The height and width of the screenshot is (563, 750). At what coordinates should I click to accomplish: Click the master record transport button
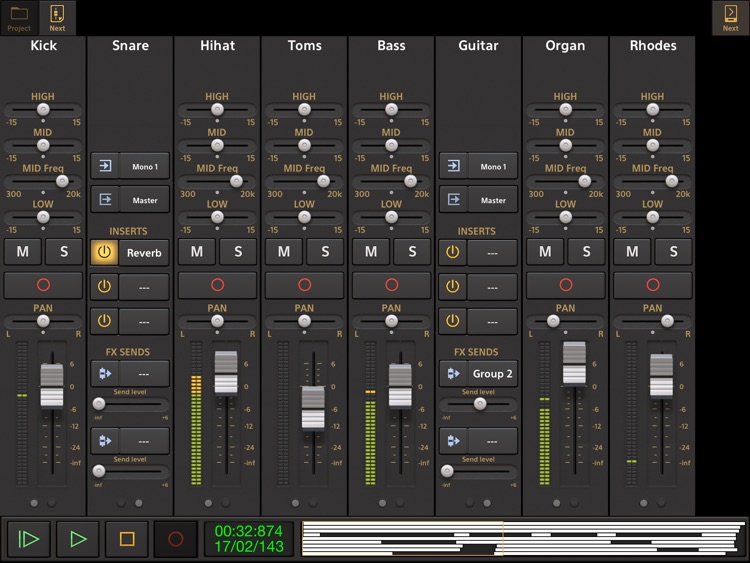[176, 539]
